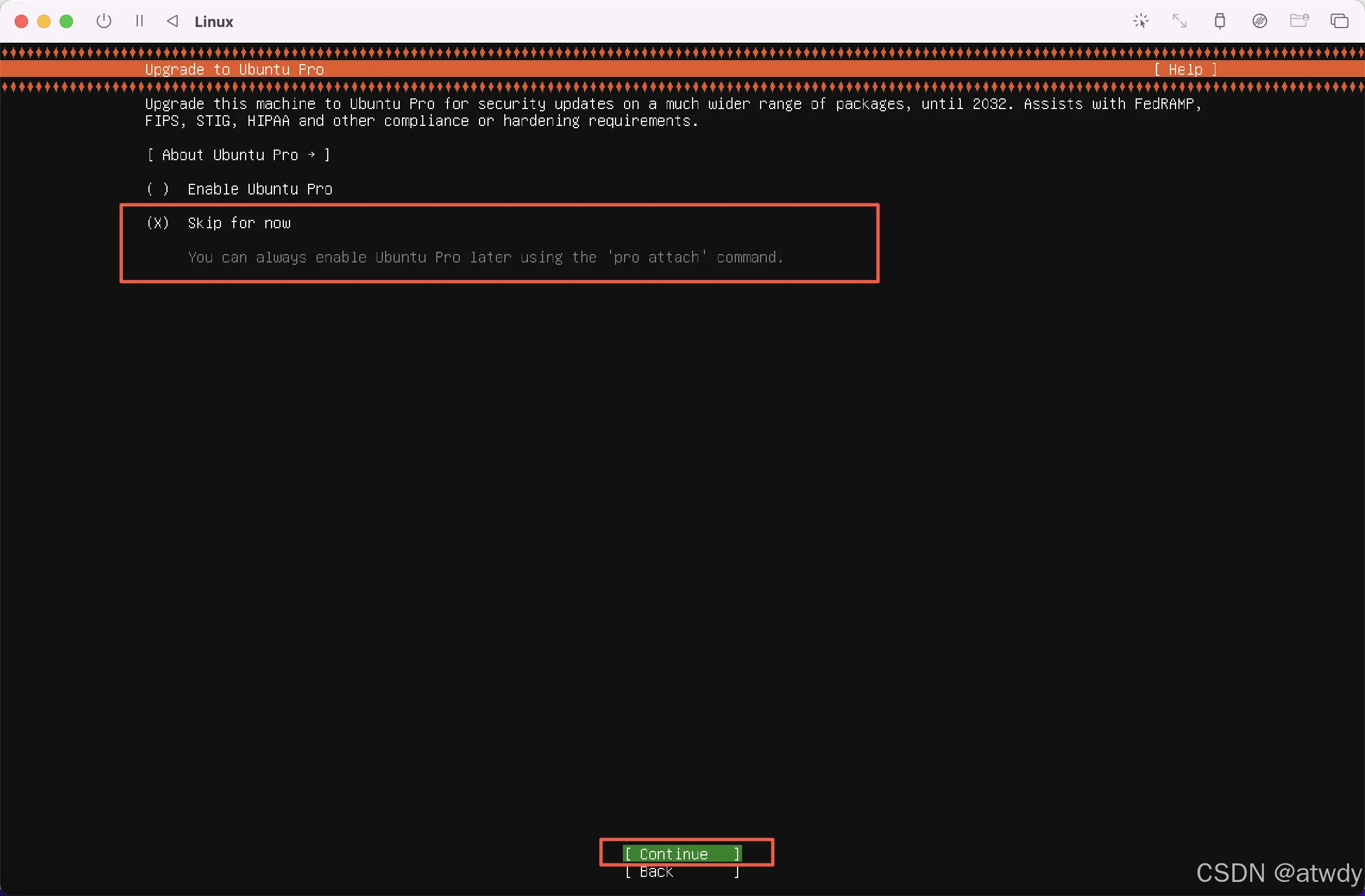Pause the virtual machine
The height and width of the screenshot is (896, 1365).
point(139,21)
